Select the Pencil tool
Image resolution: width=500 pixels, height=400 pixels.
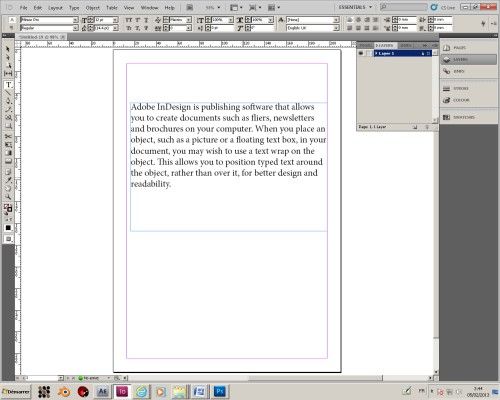click(x=8, y=109)
